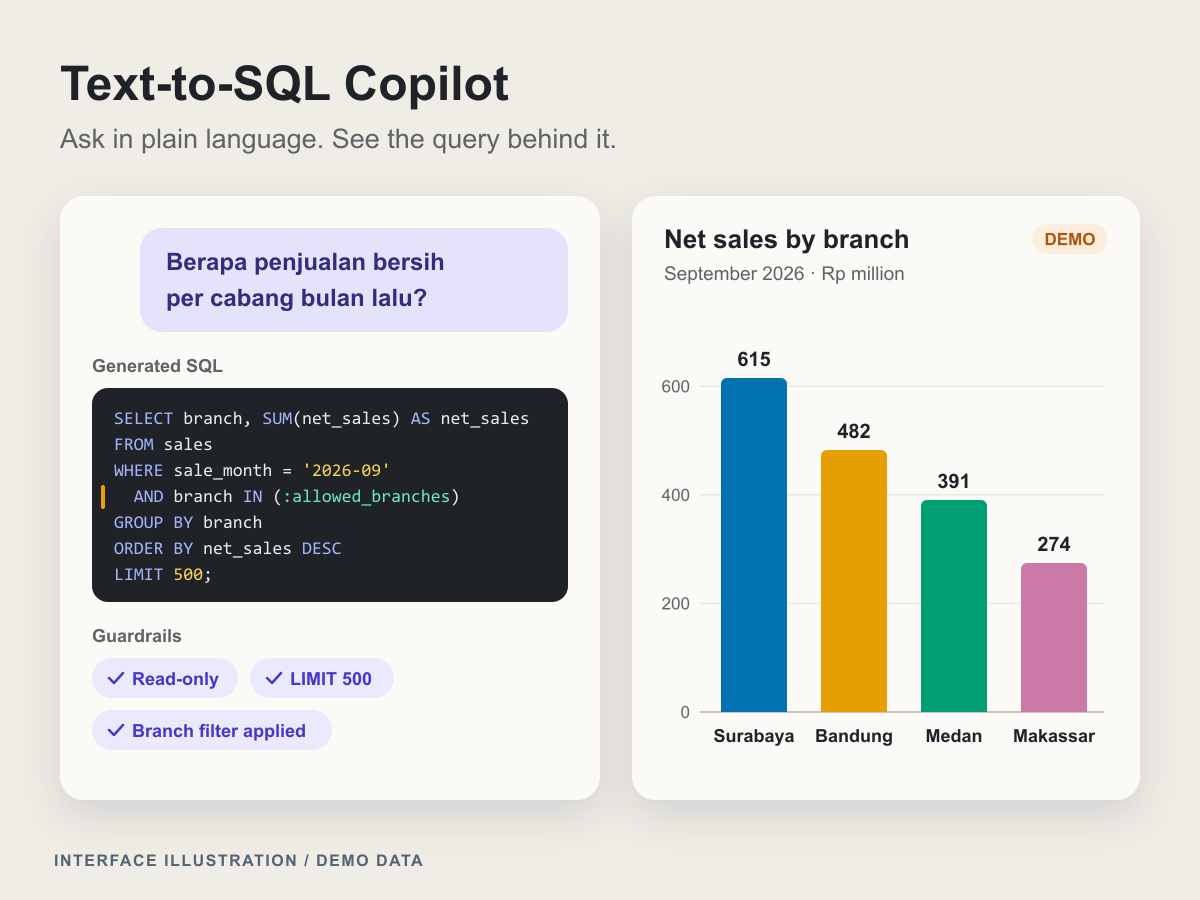This screenshot has width=1200, height=900.
Task: Click the FROM sales SQL line
Action: pos(164,444)
